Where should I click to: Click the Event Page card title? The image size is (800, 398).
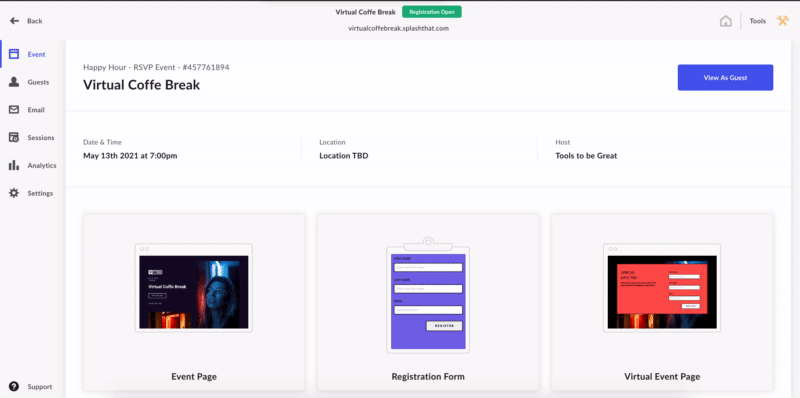(194, 377)
